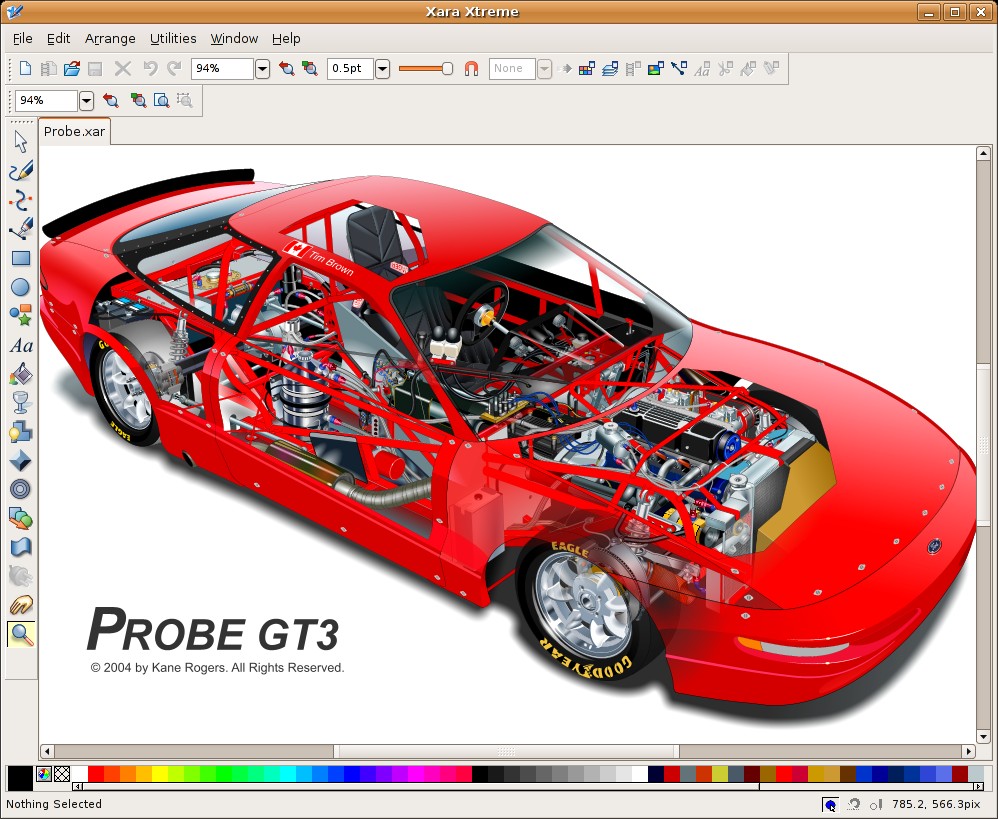
Task: Click the 'Nothing Selected' status text
Action: tap(54, 804)
